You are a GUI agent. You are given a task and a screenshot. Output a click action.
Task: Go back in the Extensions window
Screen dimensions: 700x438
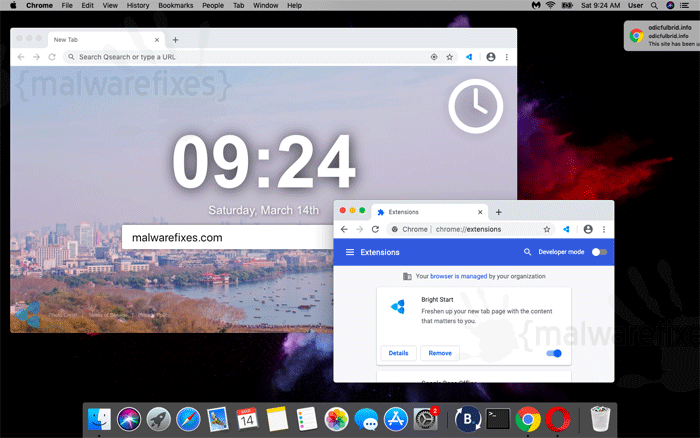click(344, 229)
